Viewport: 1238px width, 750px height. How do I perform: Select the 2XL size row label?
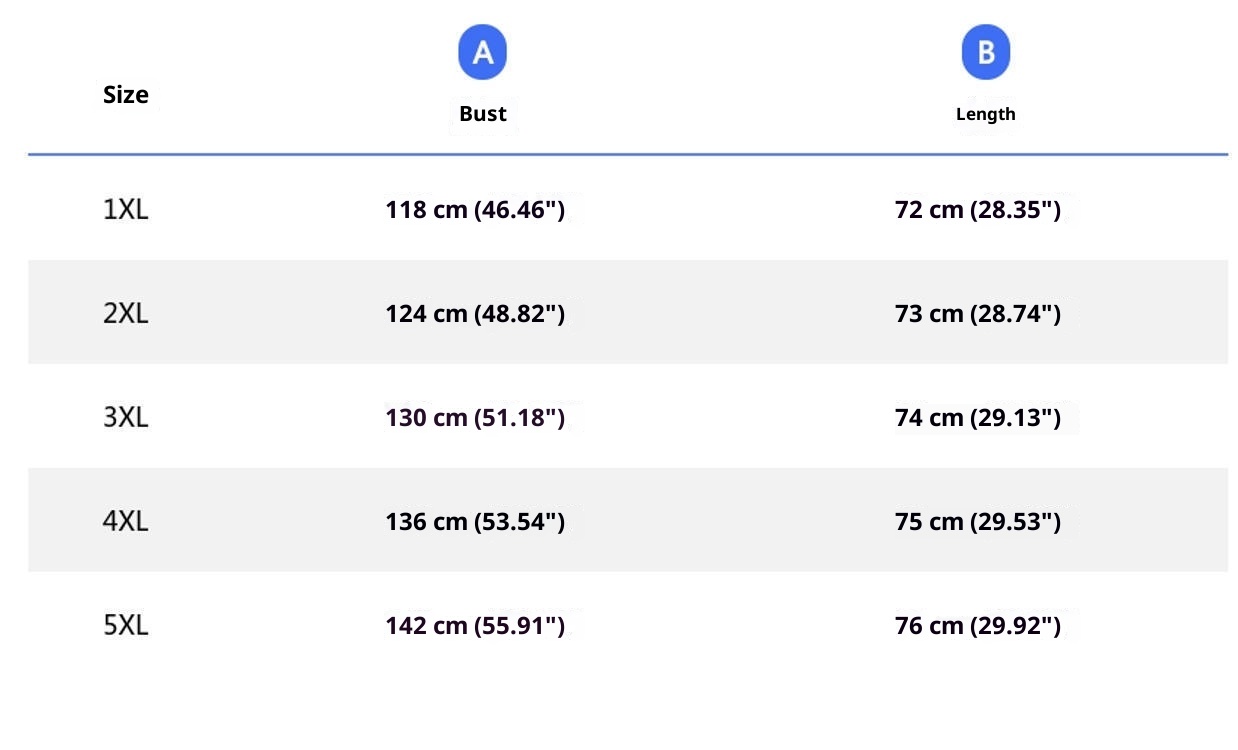[x=126, y=314]
